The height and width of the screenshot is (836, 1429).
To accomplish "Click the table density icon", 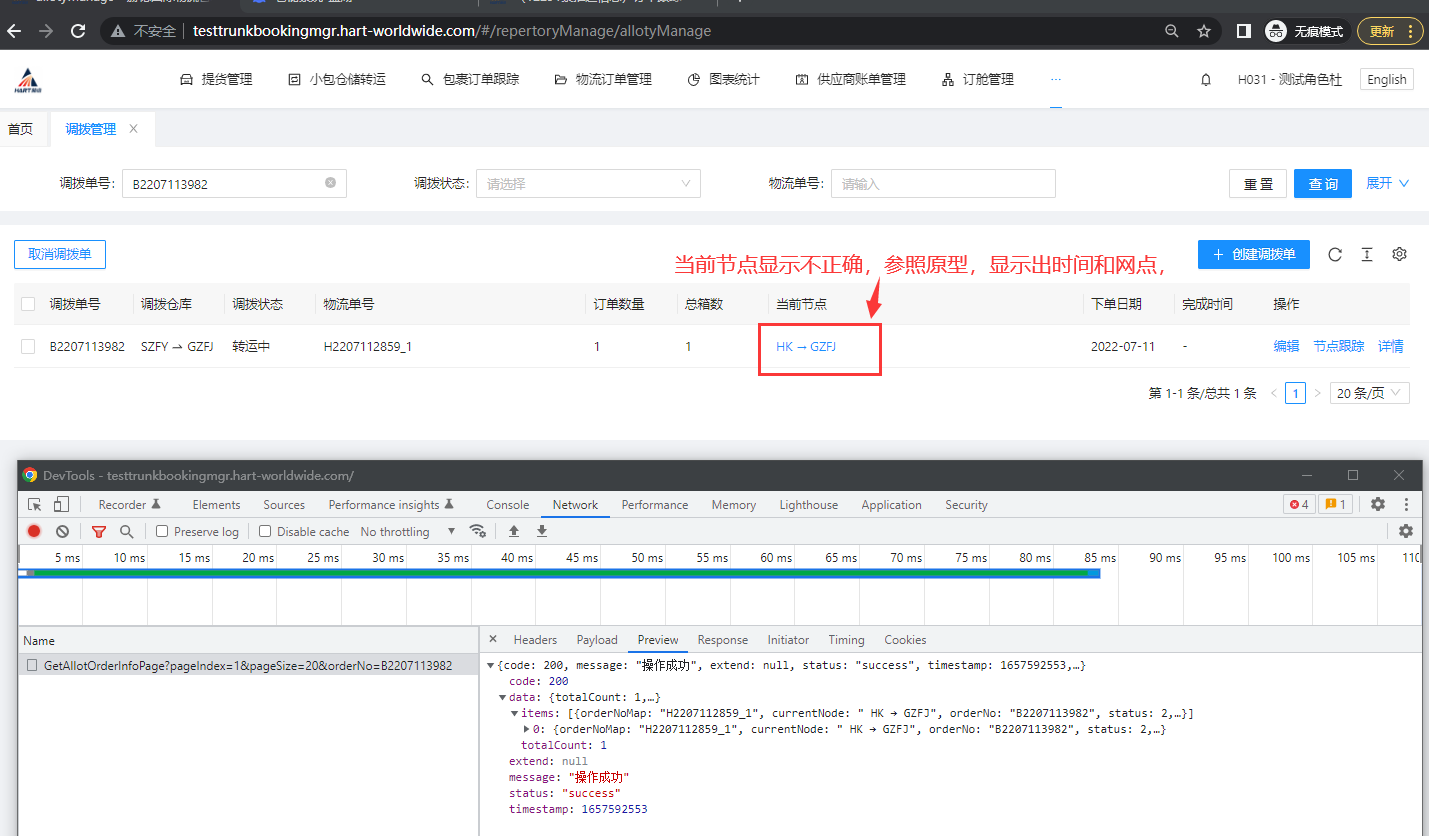I will [x=1366, y=254].
